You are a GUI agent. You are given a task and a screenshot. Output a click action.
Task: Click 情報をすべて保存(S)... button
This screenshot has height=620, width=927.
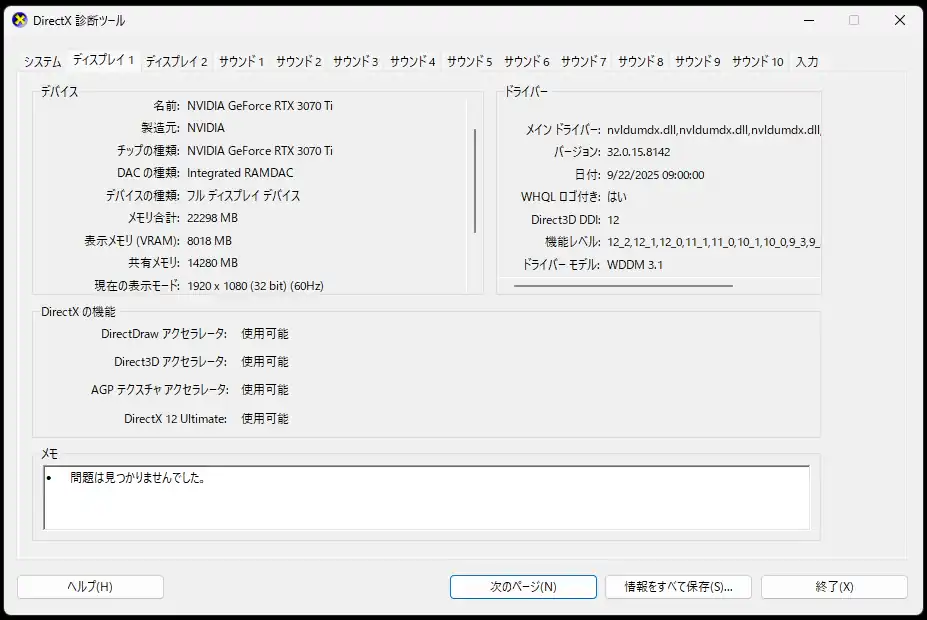[679, 587]
